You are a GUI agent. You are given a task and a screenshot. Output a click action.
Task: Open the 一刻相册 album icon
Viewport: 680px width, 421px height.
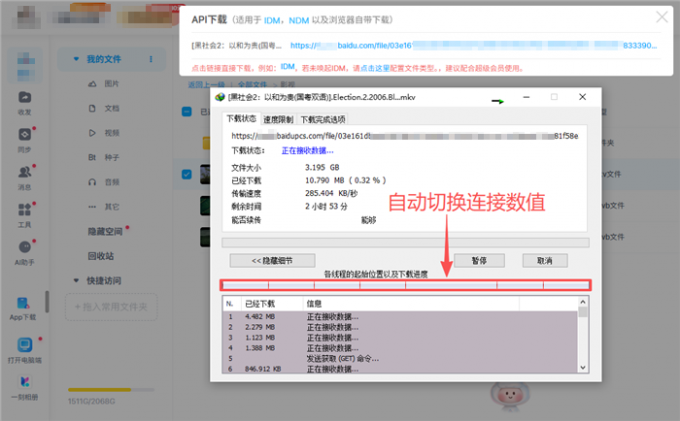click(x=24, y=382)
